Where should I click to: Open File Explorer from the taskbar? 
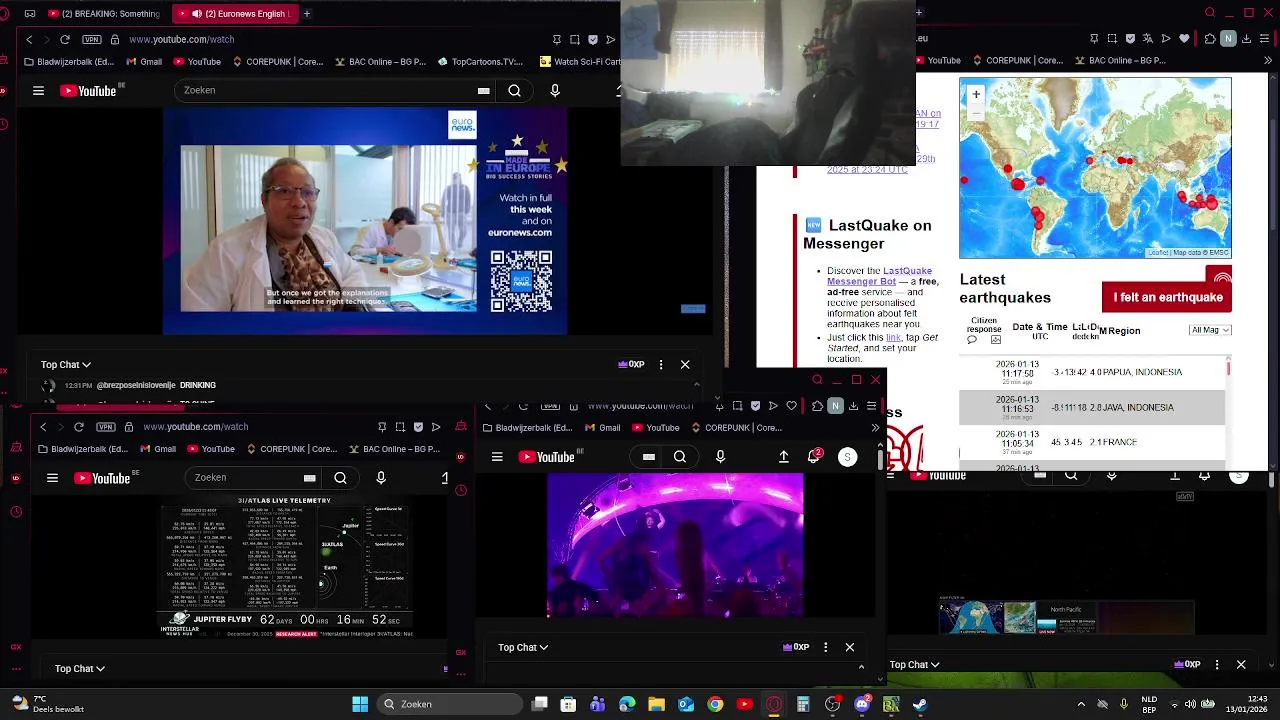click(657, 704)
